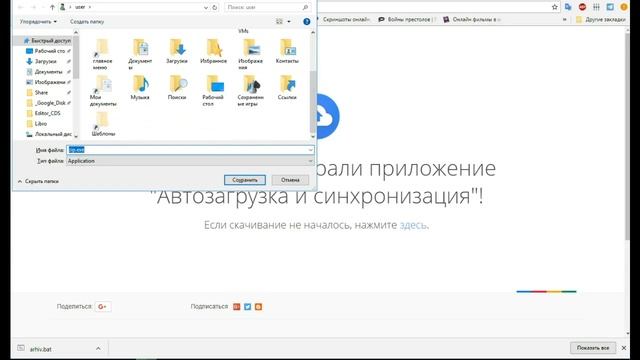Click Отмена to cancel saving
The height and width of the screenshot is (360, 640).
point(290,180)
